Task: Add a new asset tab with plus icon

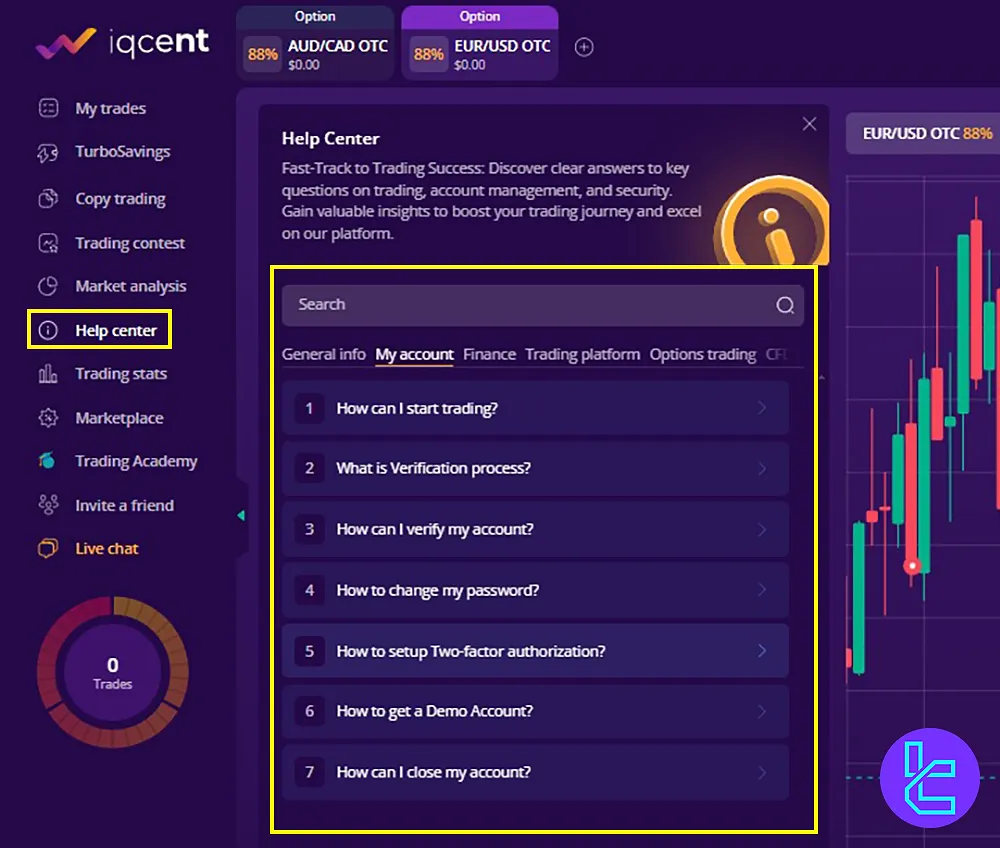Action: 584,47
